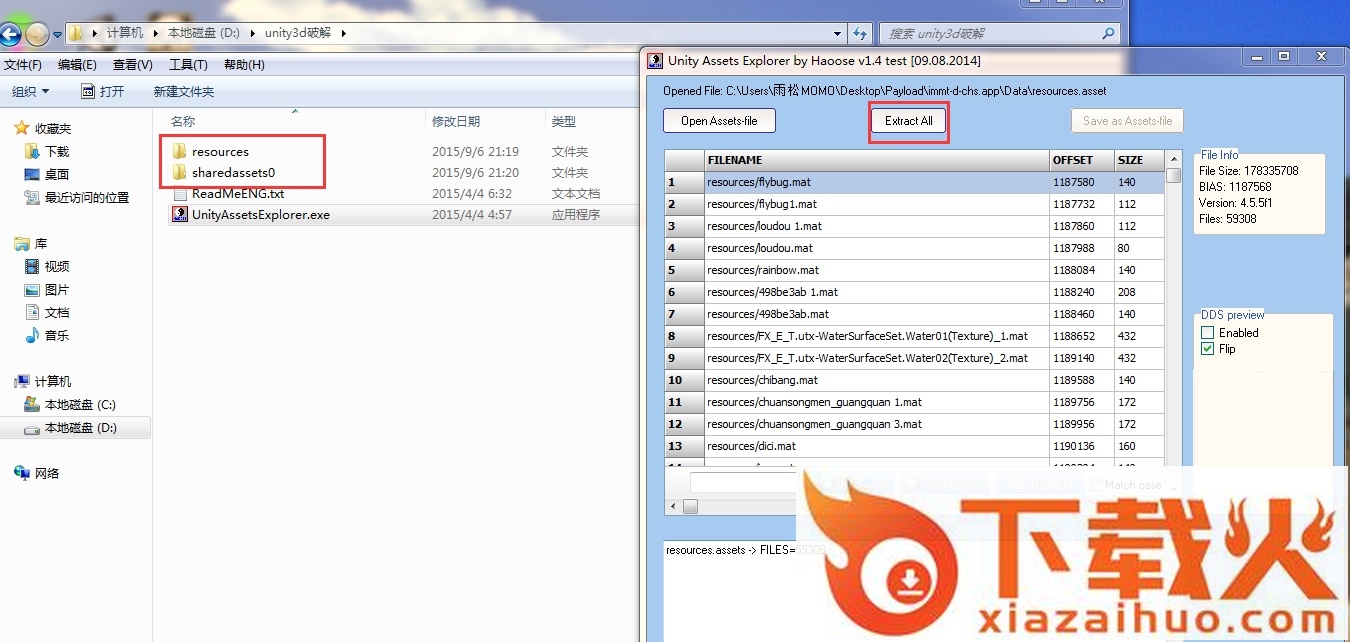
Task: Click the horizontal scrollbar left arrow
Action: point(674,507)
